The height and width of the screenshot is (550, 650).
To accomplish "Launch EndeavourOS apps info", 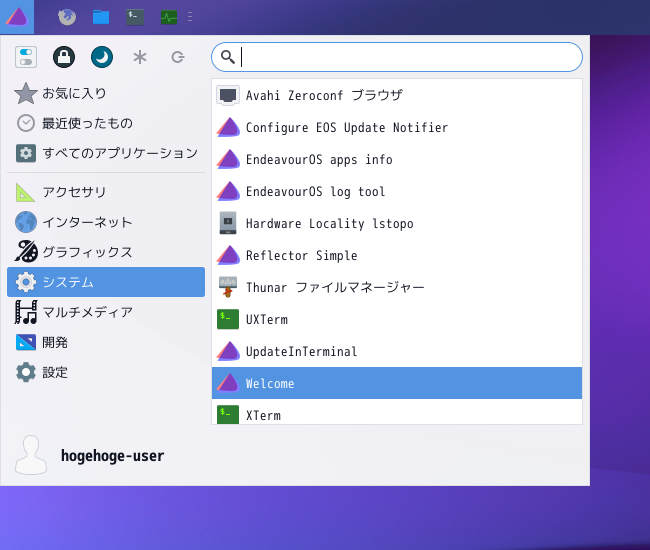I will tap(397, 159).
